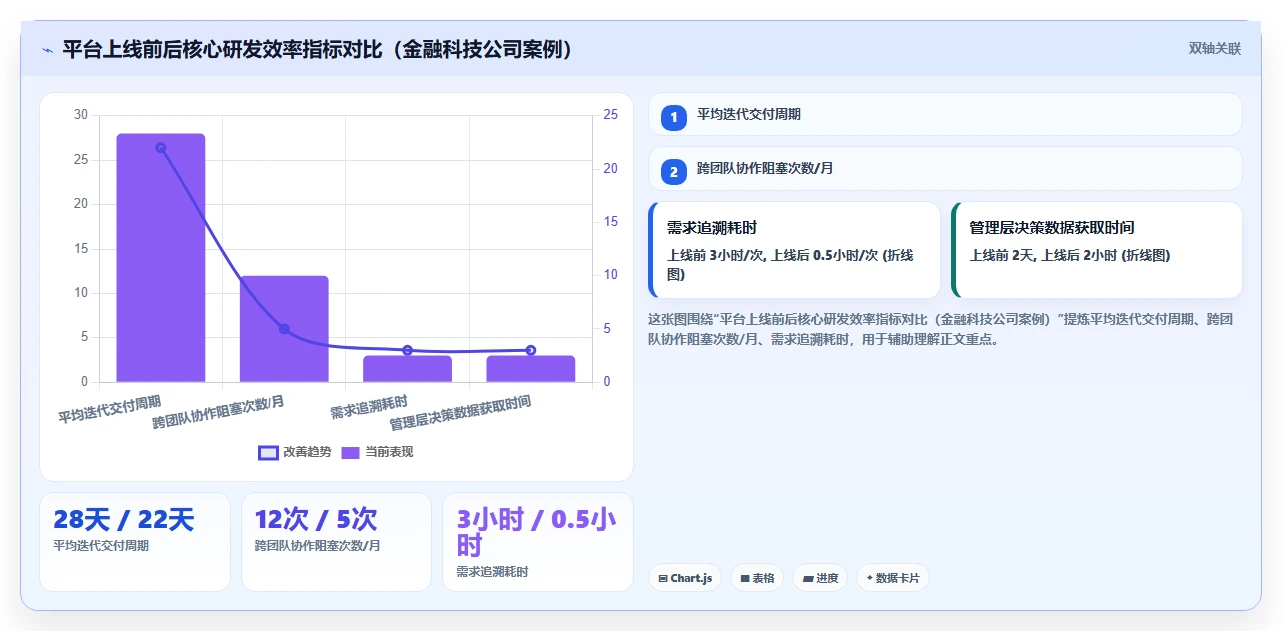Click the 平均迭代交付周期 caption under 28天

tap(101, 546)
